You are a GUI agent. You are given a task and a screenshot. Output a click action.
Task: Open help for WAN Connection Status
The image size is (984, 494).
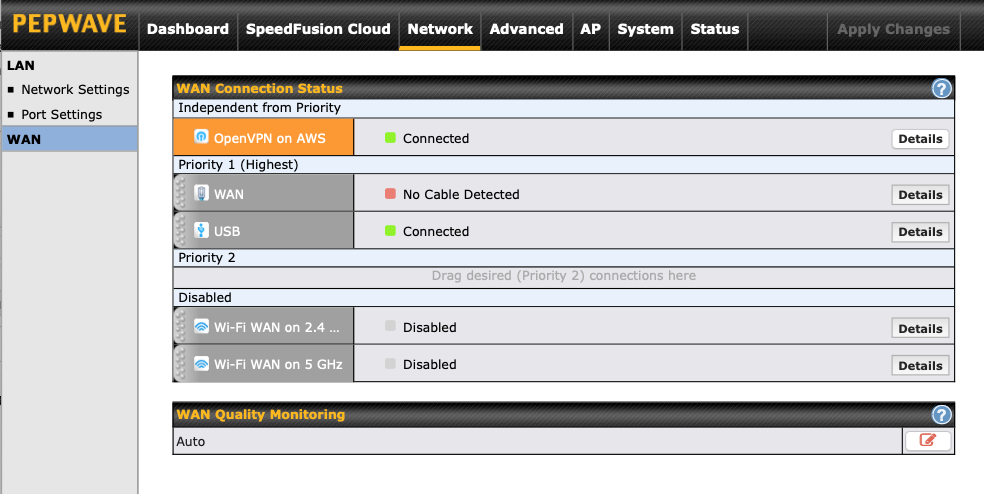tap(941, 89)
